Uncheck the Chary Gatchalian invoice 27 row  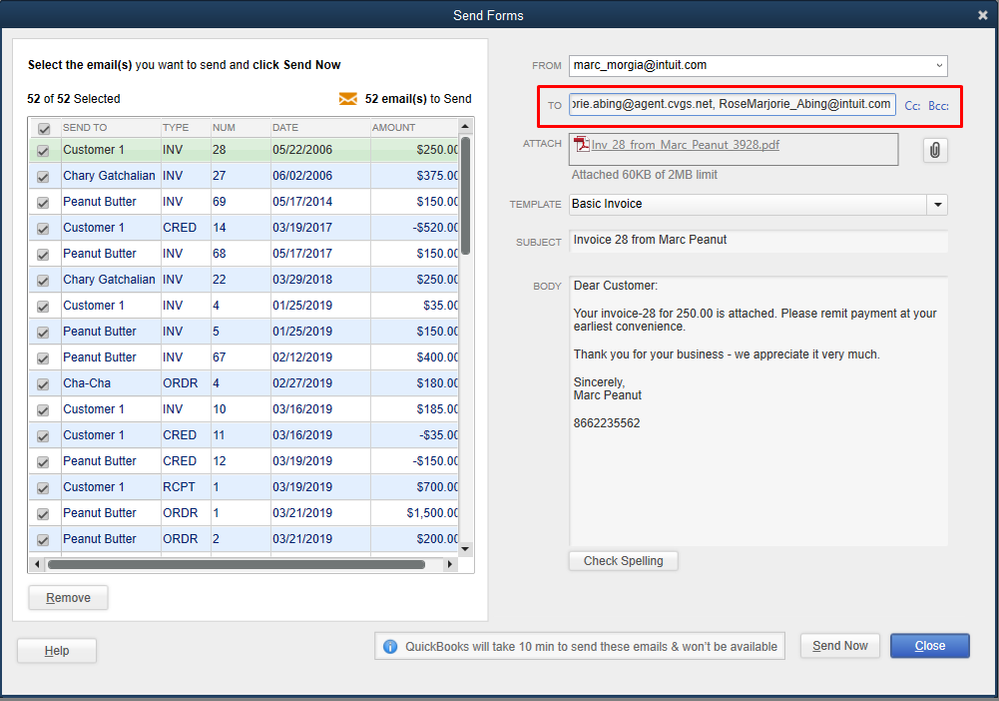[43, 176]
